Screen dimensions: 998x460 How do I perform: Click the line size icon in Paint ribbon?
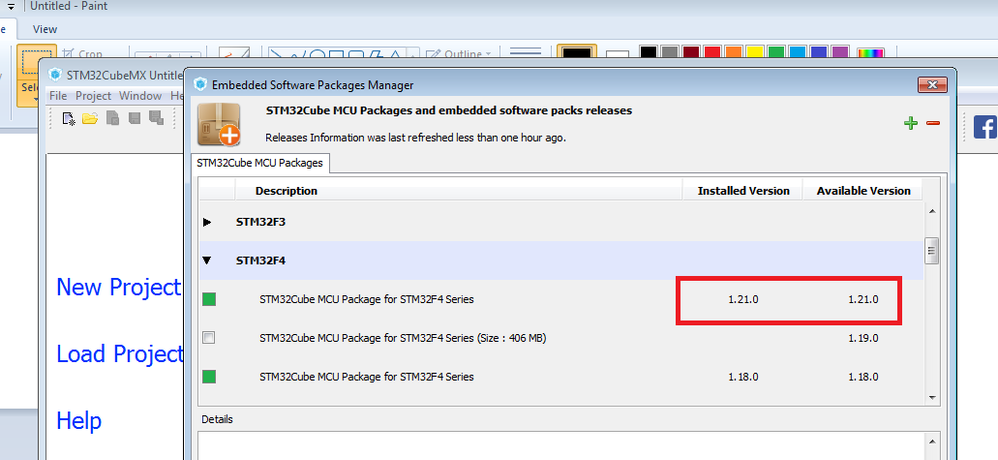click(526, 53)
